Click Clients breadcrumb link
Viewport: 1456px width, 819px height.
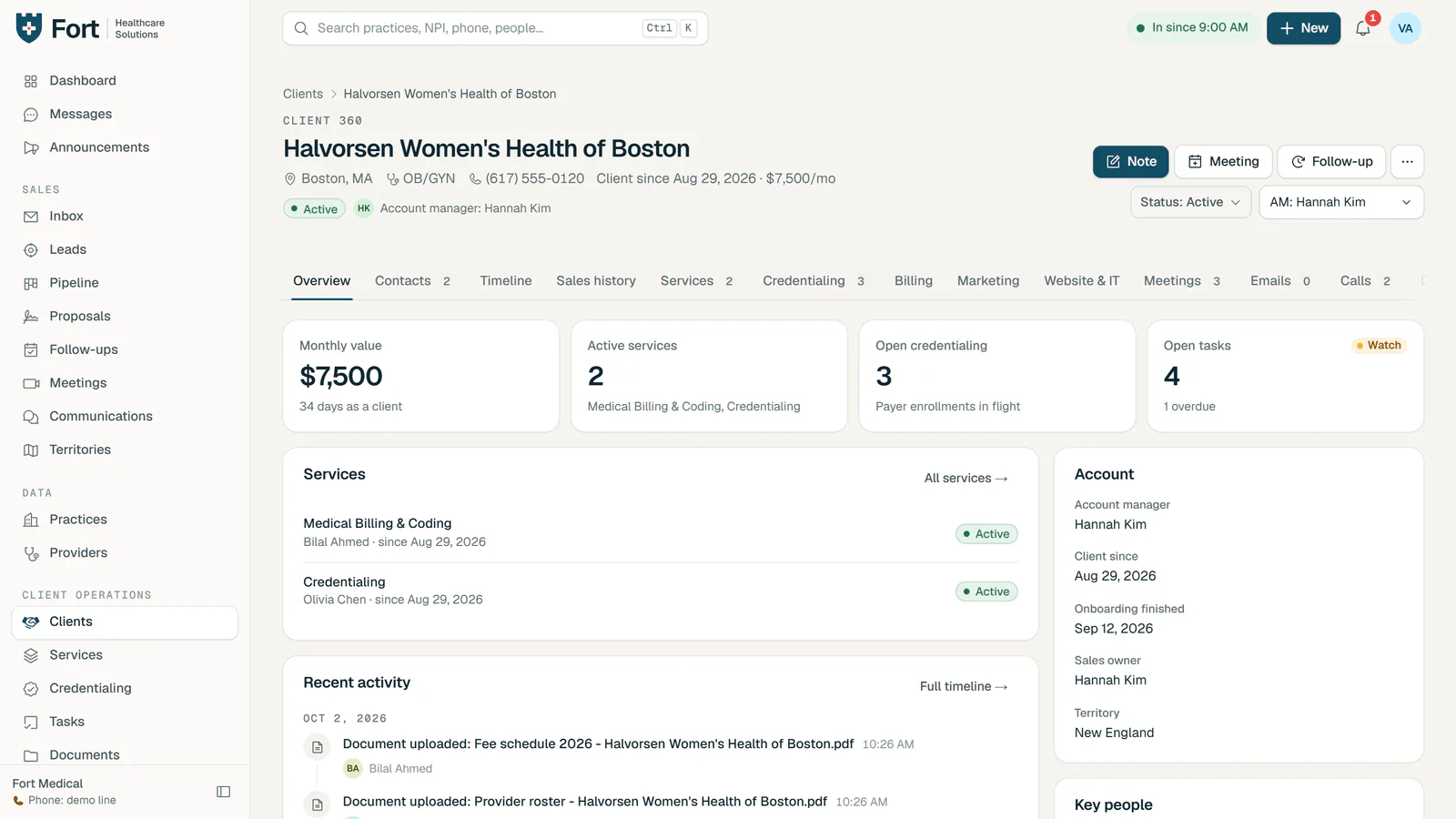(x=303, y=94)
